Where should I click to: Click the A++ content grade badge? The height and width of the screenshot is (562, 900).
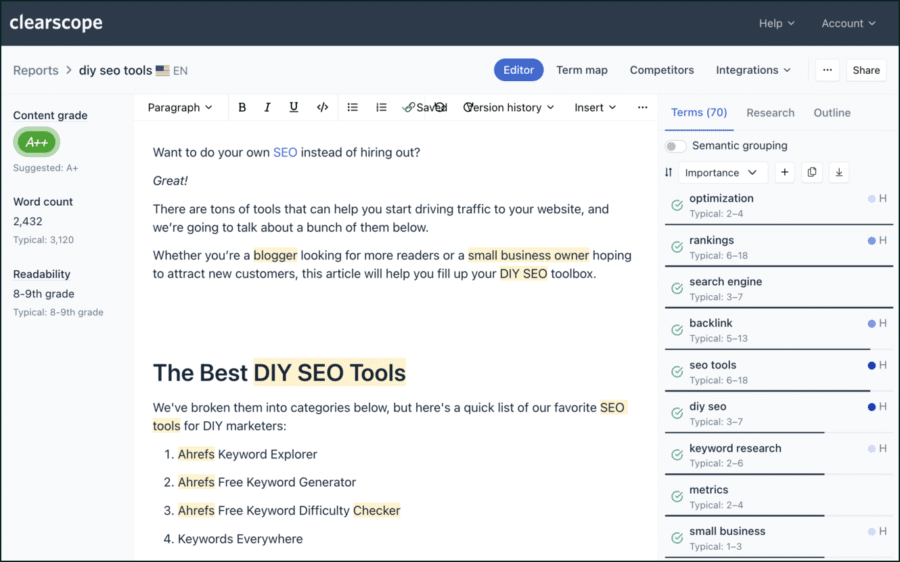click(37, 142)
